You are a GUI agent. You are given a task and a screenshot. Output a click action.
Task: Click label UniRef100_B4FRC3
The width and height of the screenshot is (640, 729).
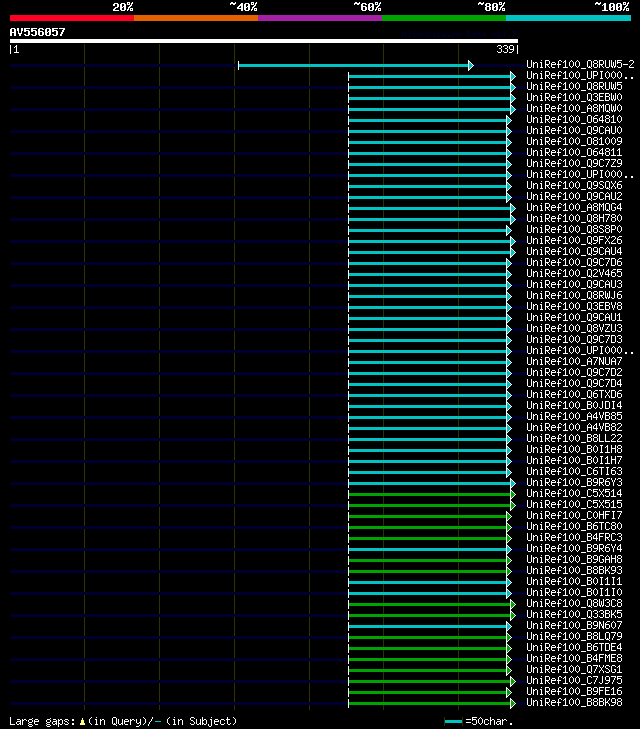(x=574, y=537)
